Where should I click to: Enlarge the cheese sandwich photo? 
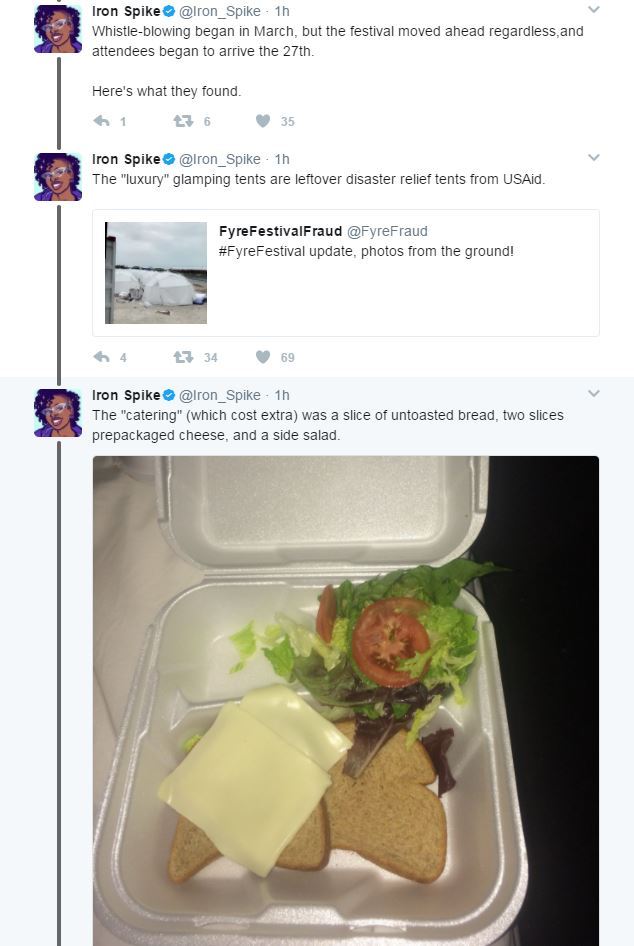345,700
